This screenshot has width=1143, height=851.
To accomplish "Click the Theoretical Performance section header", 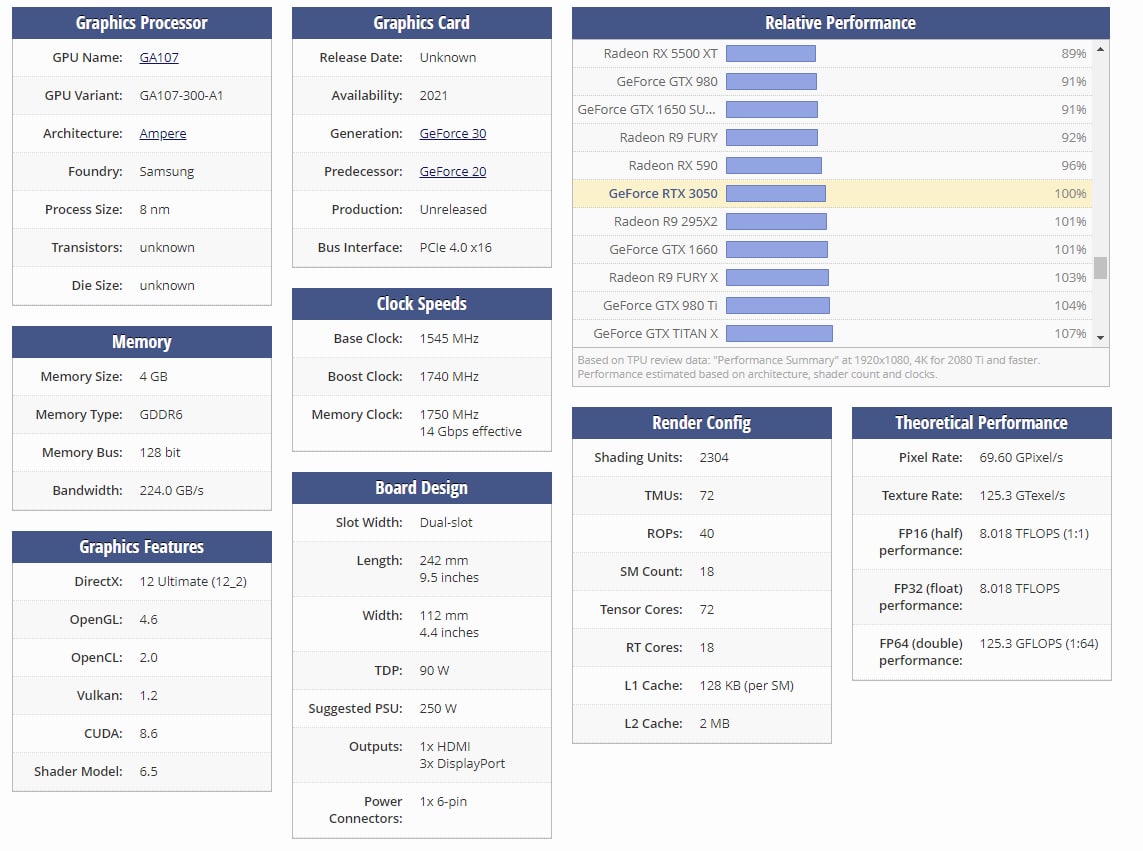I will [982, 423].
